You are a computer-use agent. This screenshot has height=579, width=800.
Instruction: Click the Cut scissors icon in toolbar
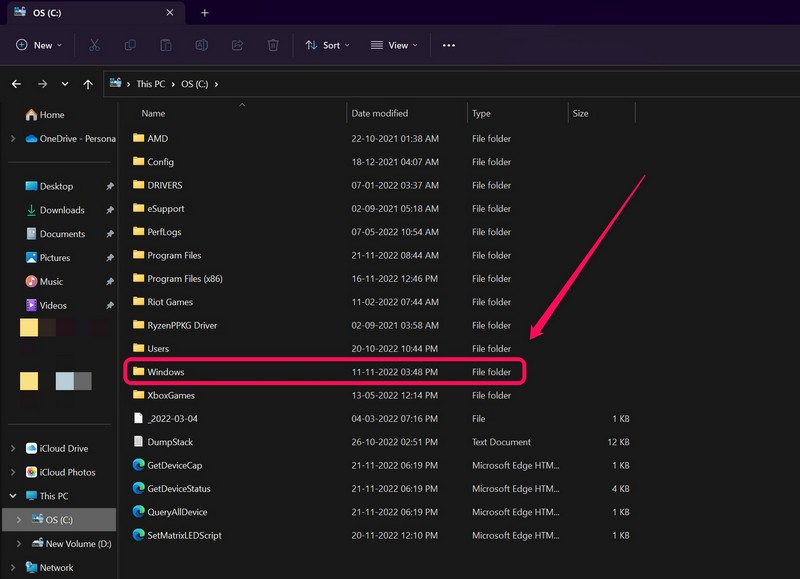(94, 45)
